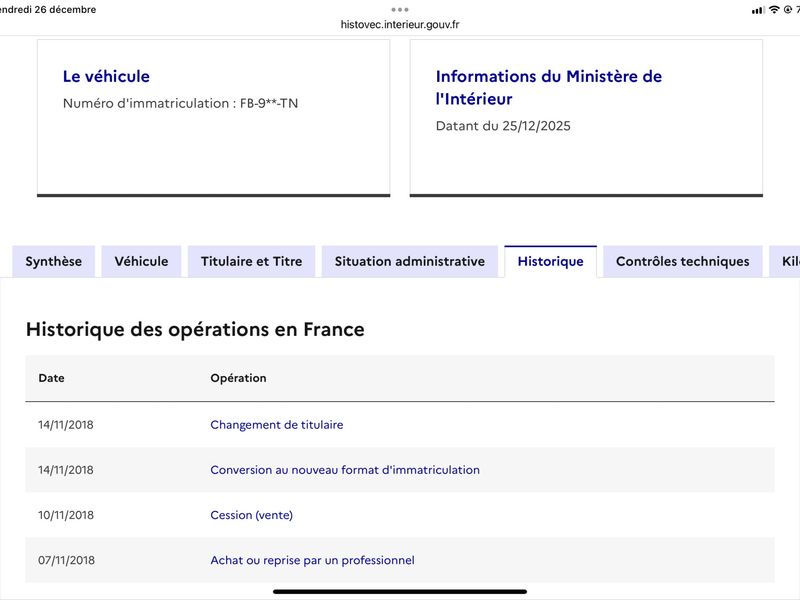Tap the home indicator bar

point(400,592)
